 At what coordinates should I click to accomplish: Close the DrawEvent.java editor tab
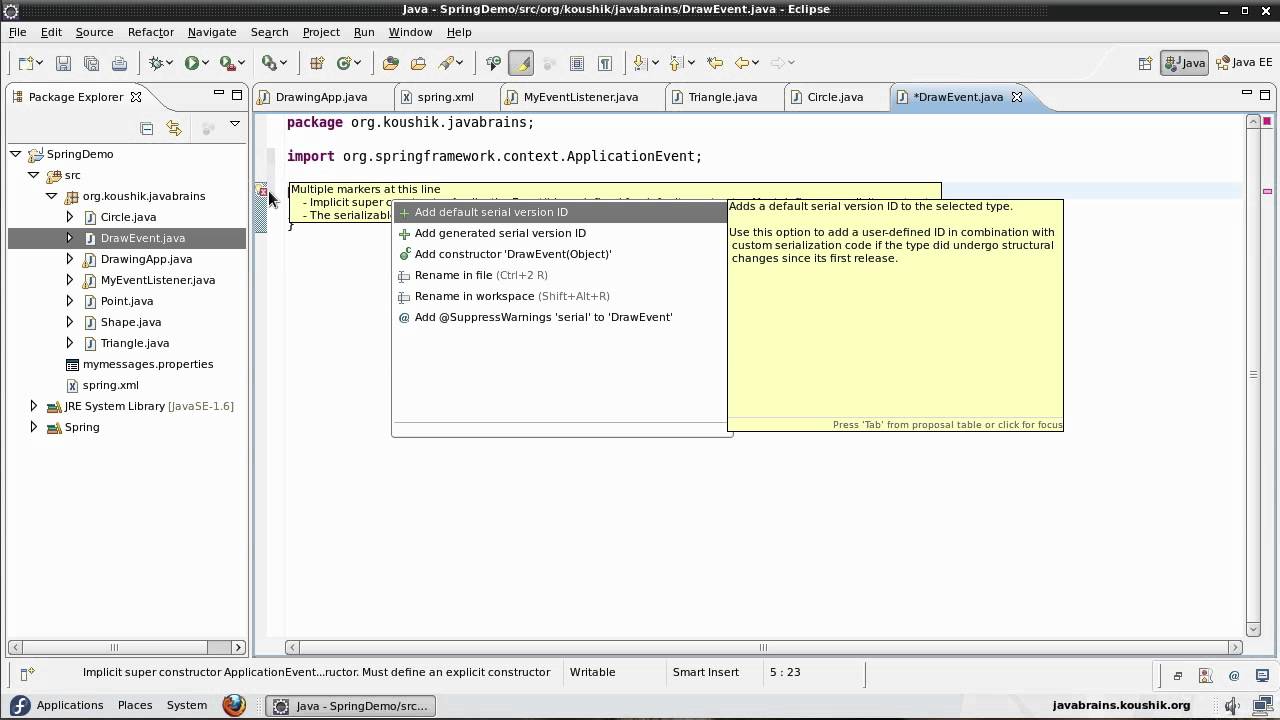(1017, 97)
